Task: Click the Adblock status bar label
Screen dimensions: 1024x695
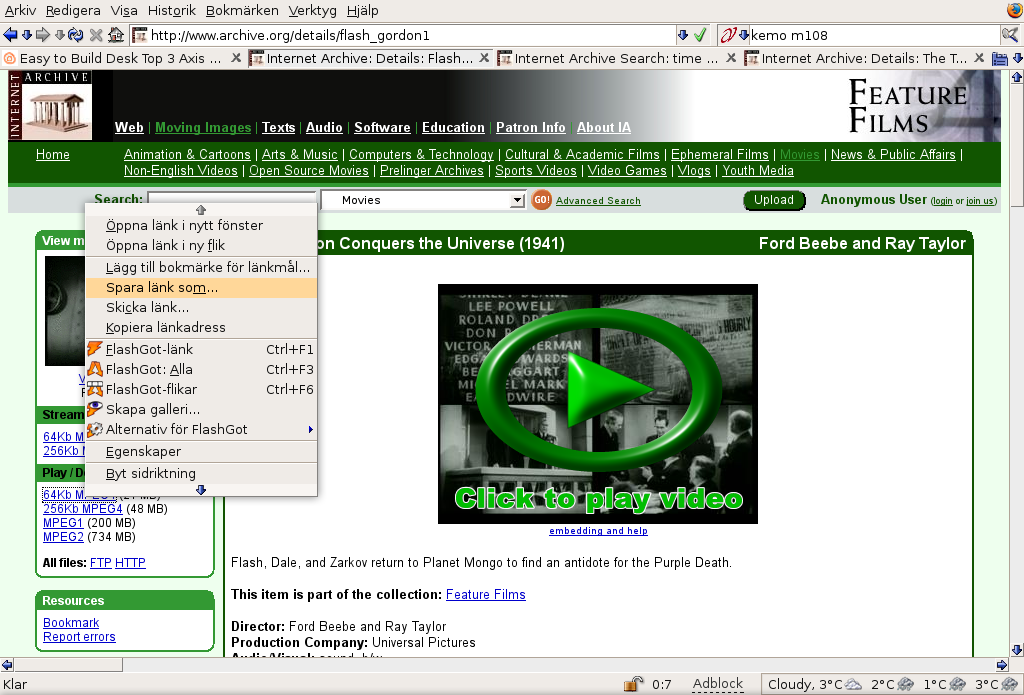Action: (x=718, y=684)
